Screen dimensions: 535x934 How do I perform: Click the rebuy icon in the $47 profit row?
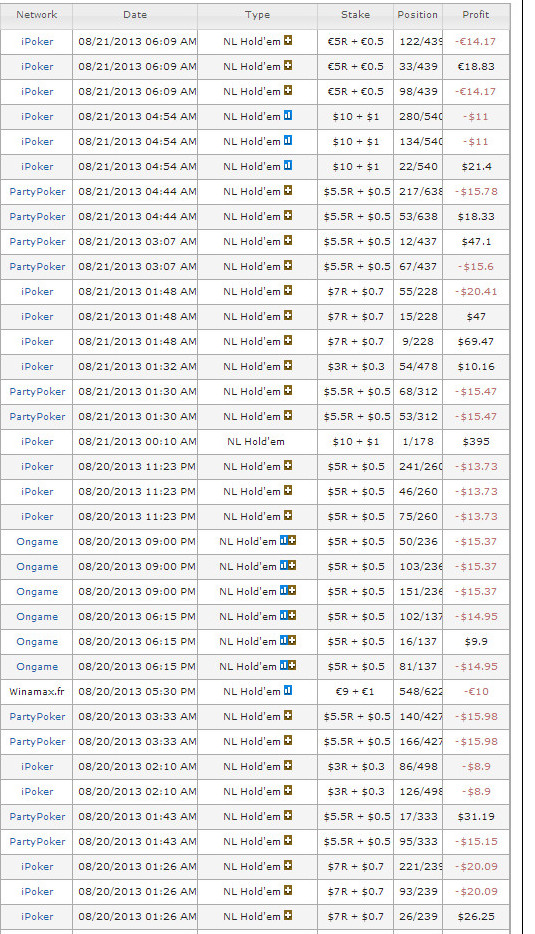coord(288,316)
